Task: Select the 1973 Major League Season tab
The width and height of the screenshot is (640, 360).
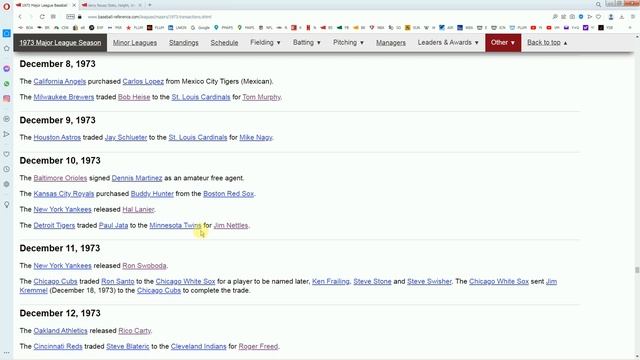Action: click(x=60, y=42)
